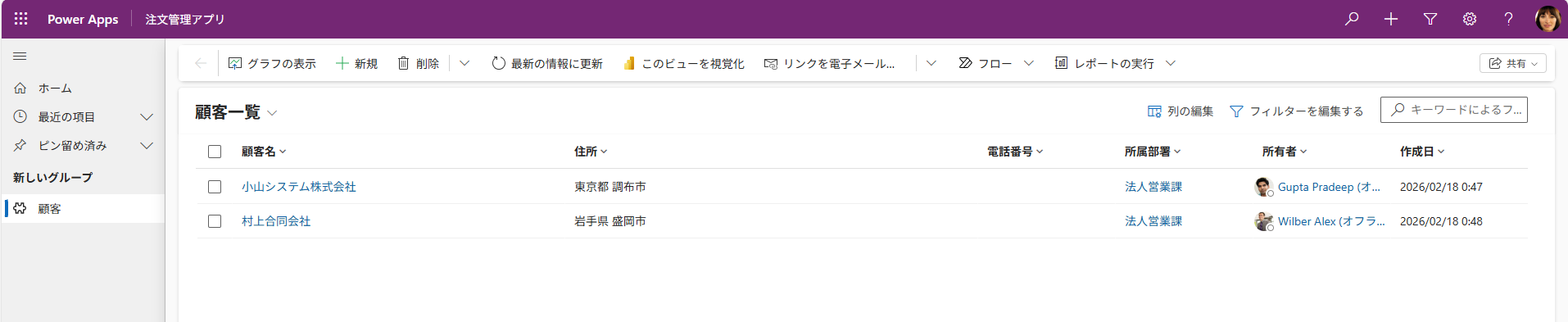Open 法人営業課 link in 小山システム row
Screen dimensions: 1568x322
(x=1153, y=187)
